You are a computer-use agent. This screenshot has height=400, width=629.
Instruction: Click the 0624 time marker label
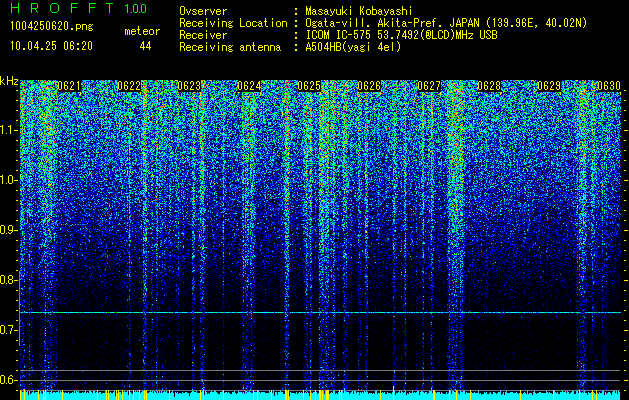click(249, 86)
